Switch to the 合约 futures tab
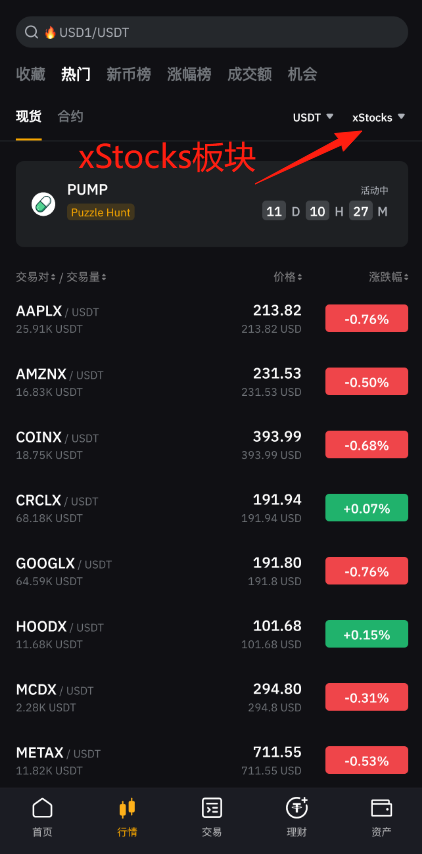This screenshot has width=422, height=854. pos(70,117)
